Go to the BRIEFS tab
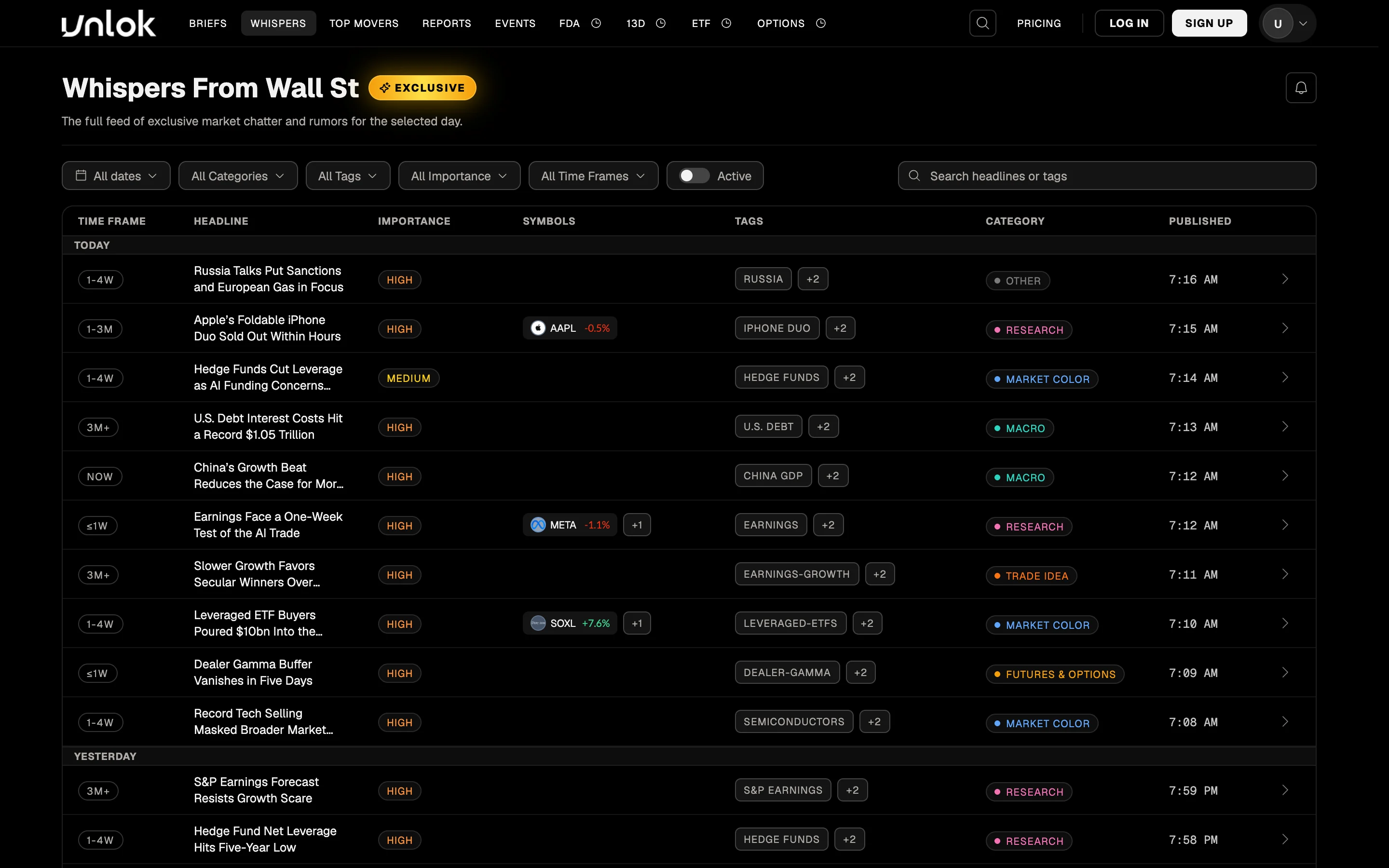 coord(208,24)
